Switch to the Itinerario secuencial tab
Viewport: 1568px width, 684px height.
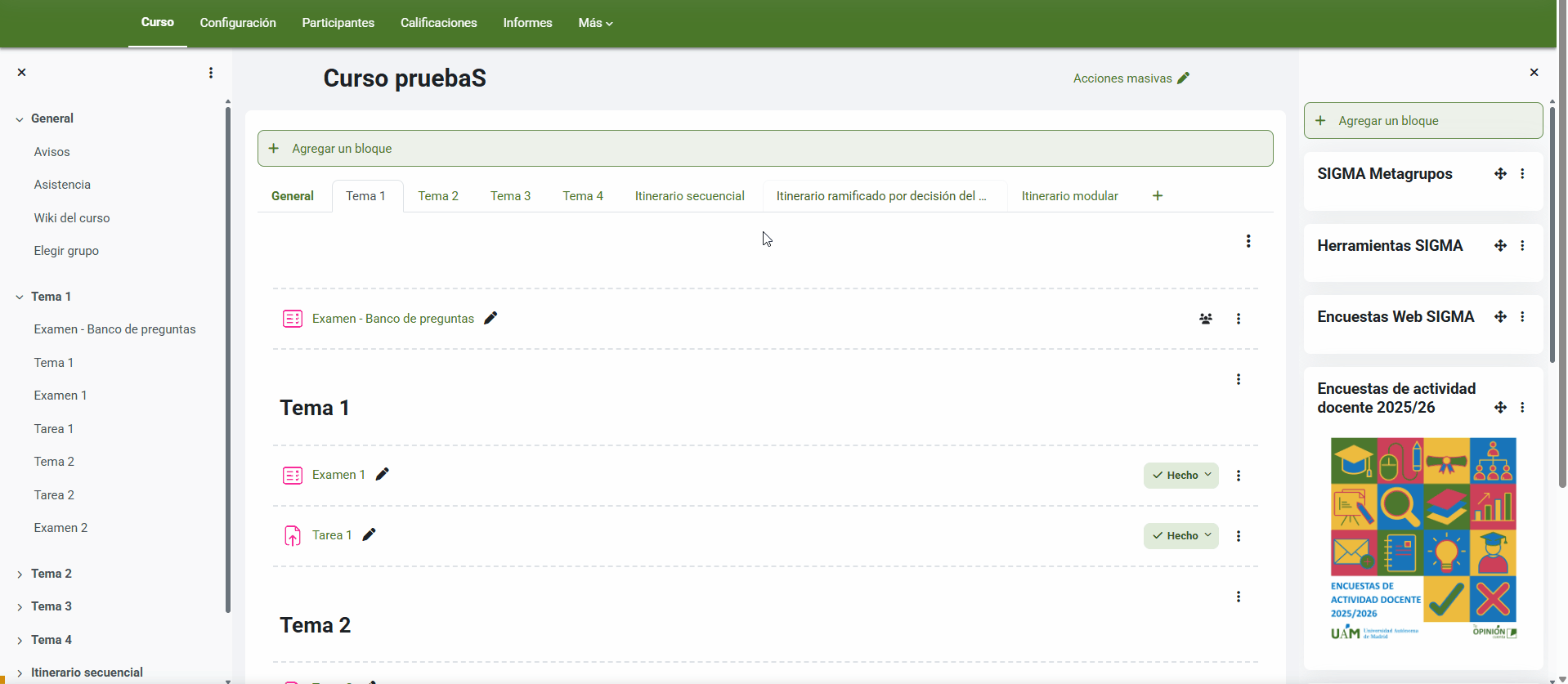click(x=689, y=196)
